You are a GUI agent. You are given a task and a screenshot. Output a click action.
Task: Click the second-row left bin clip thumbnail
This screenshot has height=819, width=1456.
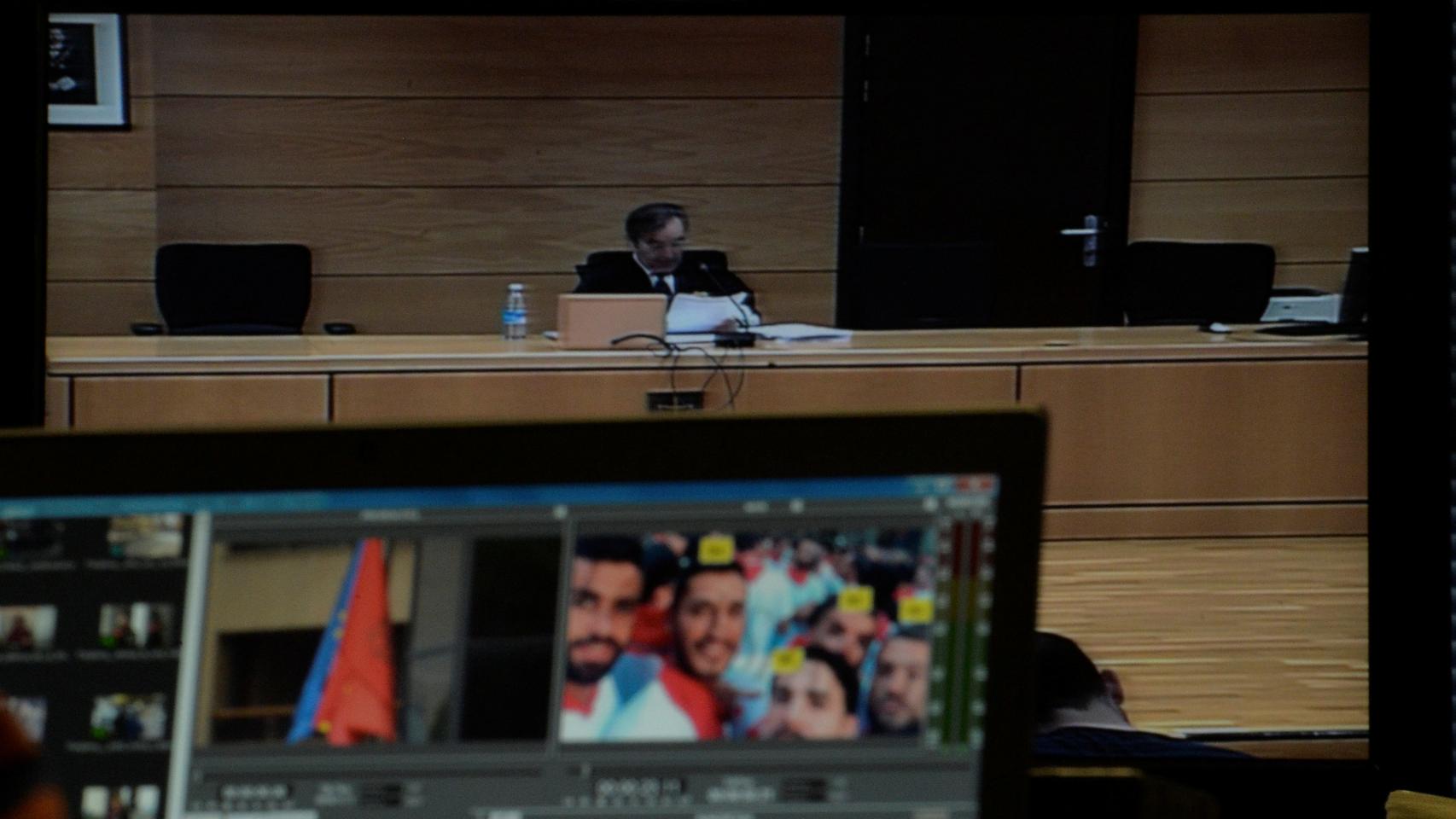pyautogui.click(x=27, y=628)
